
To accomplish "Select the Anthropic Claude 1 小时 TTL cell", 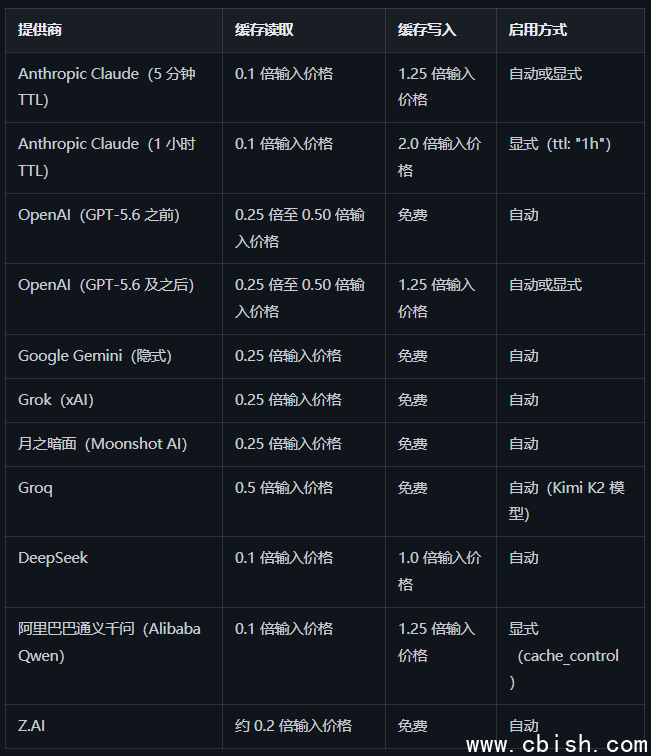I will (x=113, y=158).
